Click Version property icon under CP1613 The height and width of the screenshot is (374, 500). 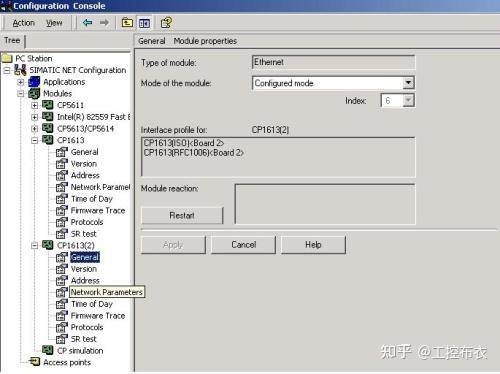pos(62,164)
